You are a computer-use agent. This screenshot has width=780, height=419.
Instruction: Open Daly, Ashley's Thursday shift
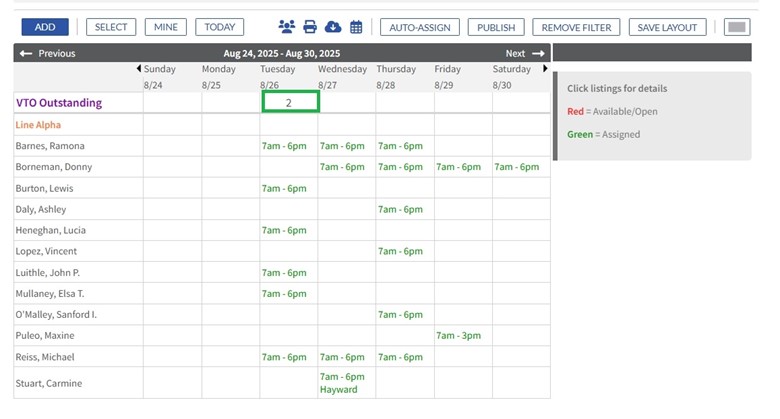tap(400, 209)
